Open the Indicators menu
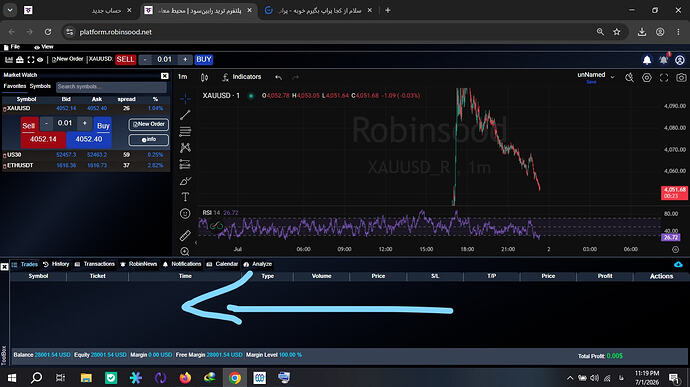The height and width of the screenshot is (387, 690). pyautogui.click(x=242, y=77)
